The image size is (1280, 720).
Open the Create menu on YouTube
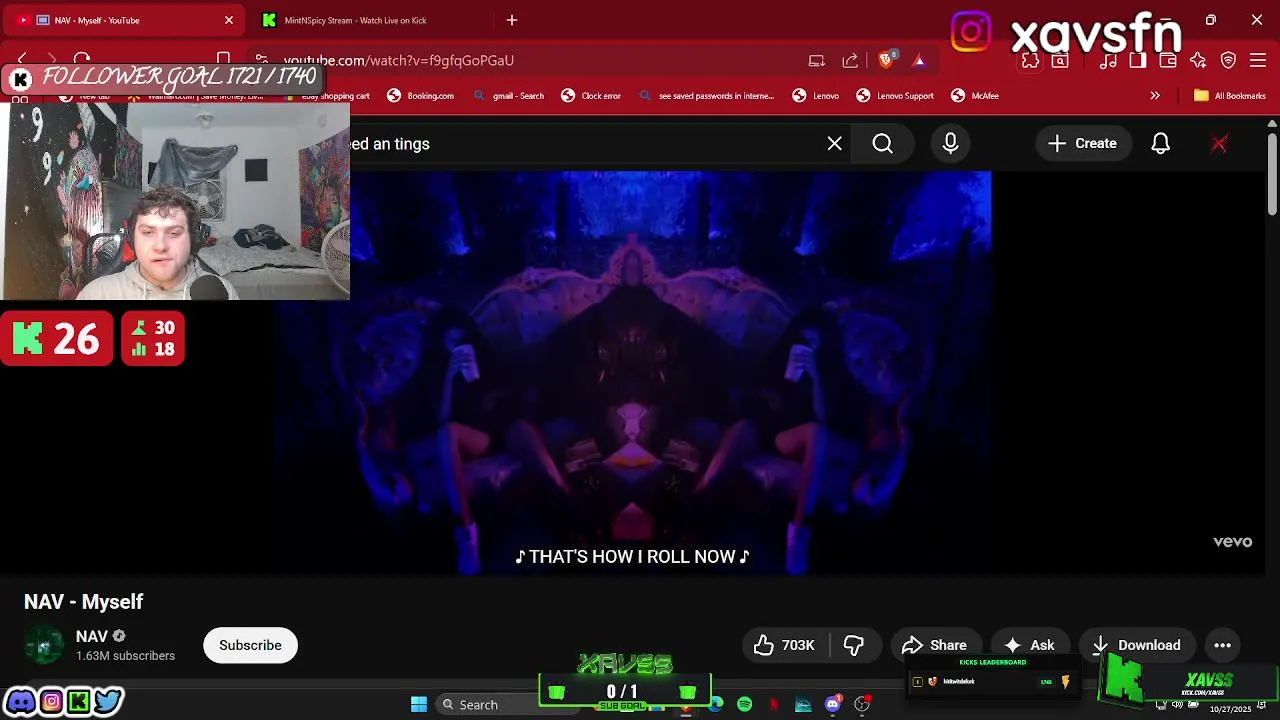pyautogui.click(x=1082, y=144)
